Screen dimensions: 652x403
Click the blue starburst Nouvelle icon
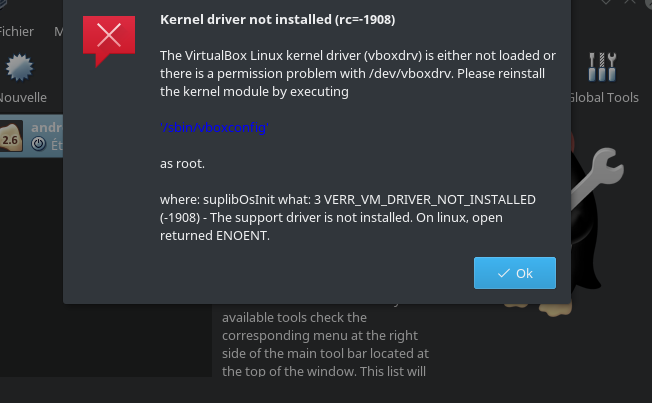tap(19, 69)
